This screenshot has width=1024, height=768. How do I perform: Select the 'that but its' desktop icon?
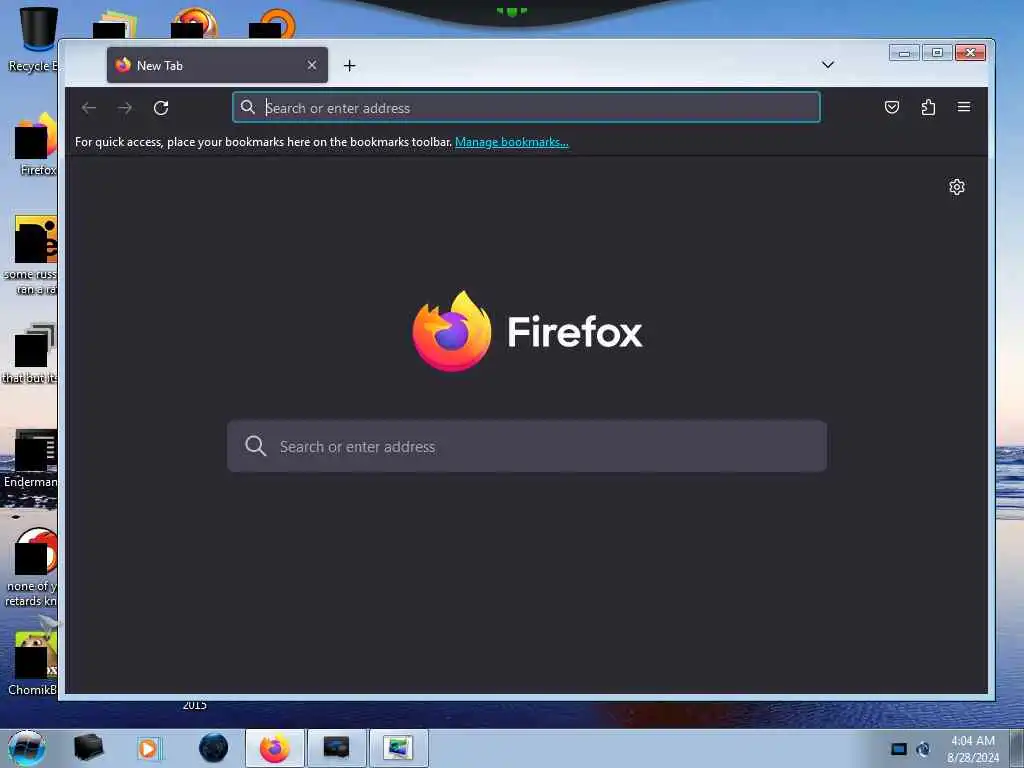[x=31, y=353]
